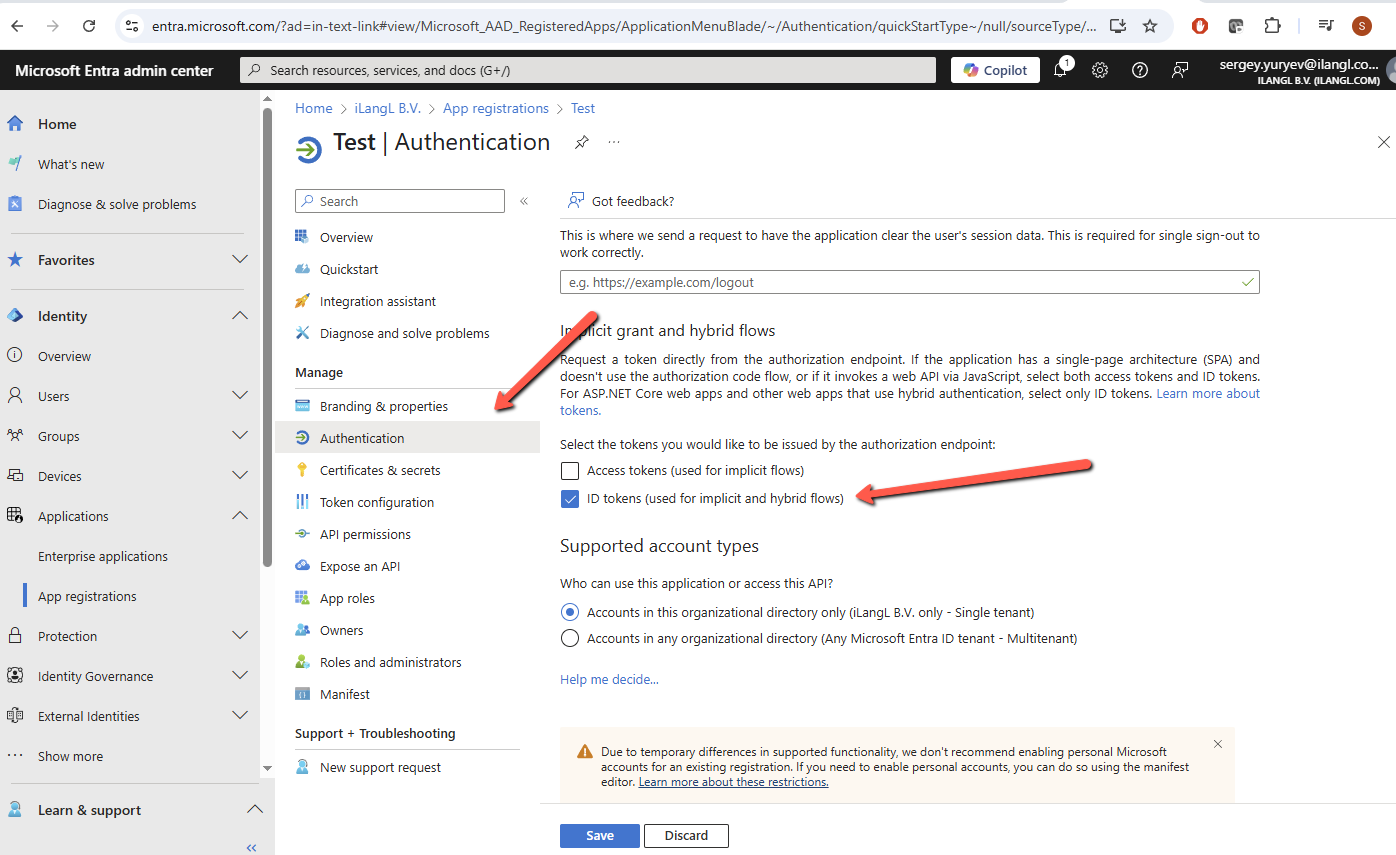Image resolution: width=1396 pixels, height=855 pixels.
Task: Expand the Favorites section
Action: 240,260
